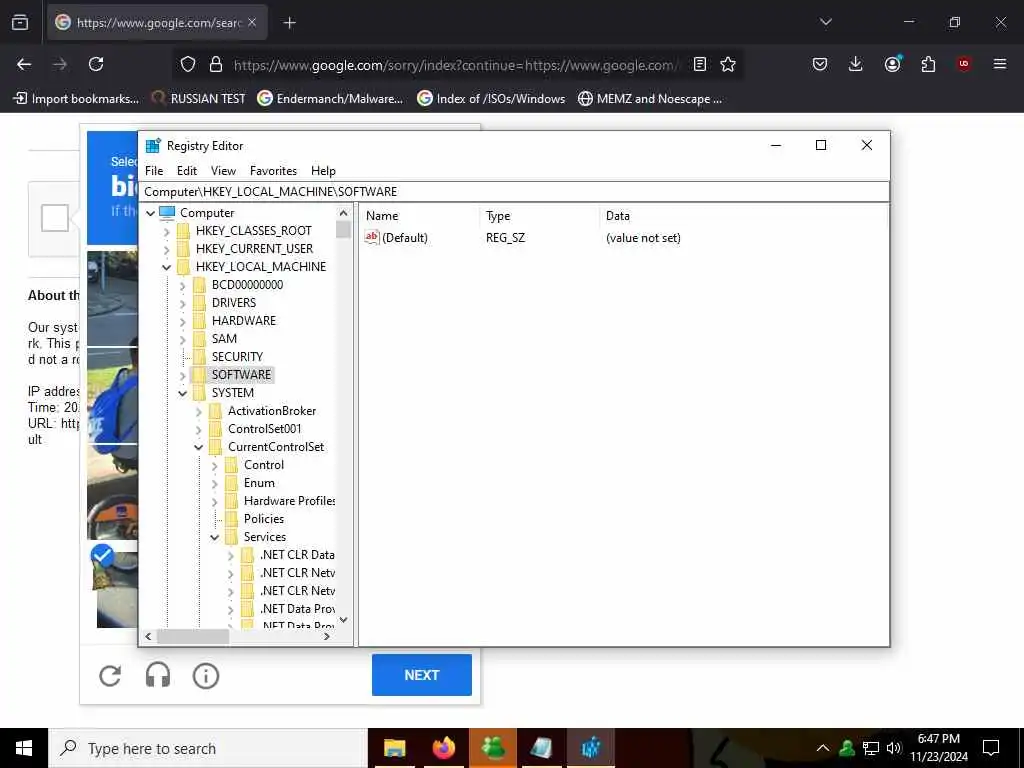Viewport: 1024px width, 768px height.
Task: Select the ActivationBroker key
Action: [272, 411]
